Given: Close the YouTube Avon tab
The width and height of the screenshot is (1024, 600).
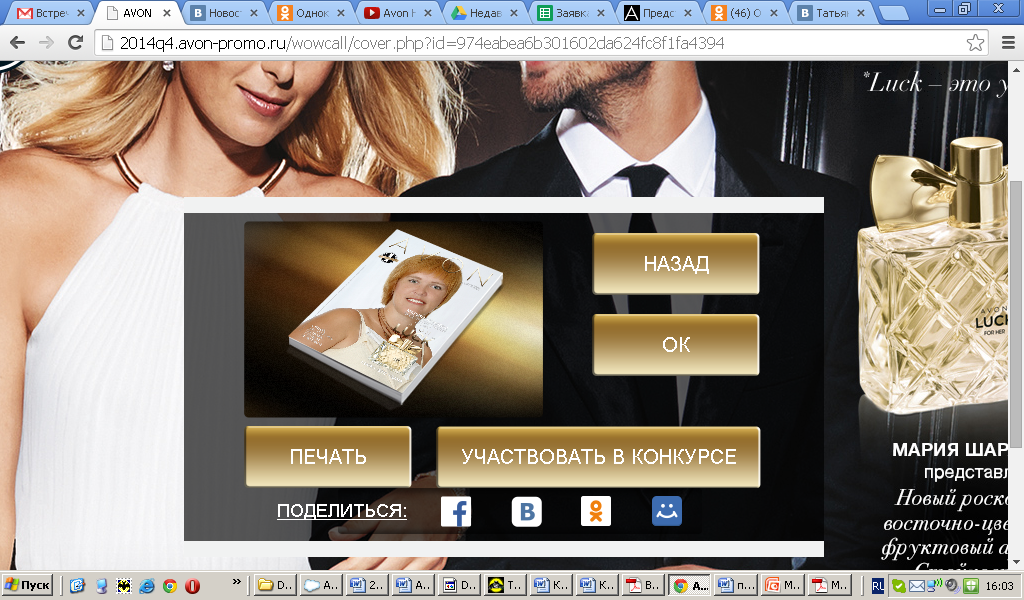Looking at the screenshot, I should (x=428, y=13).
